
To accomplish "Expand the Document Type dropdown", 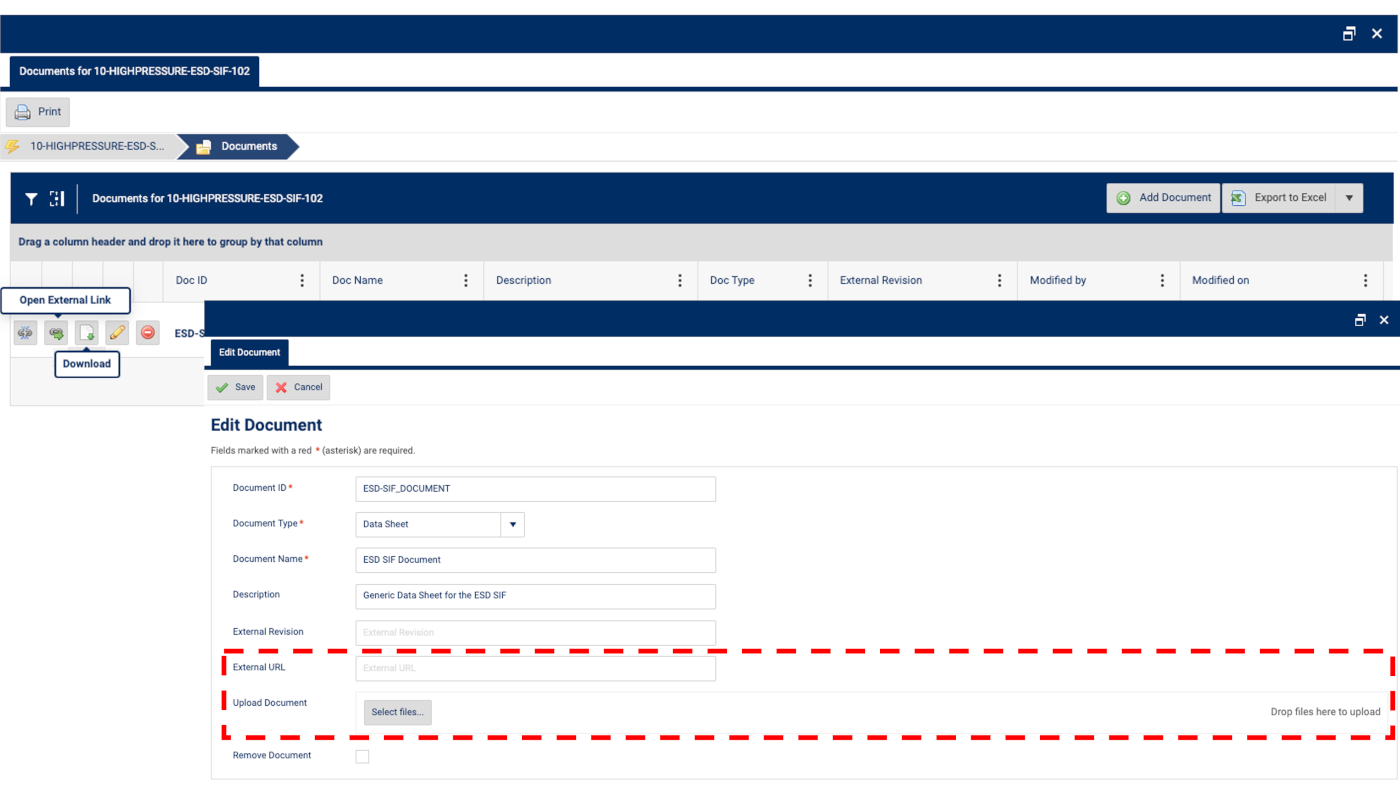I will click(x=512, y=524).
